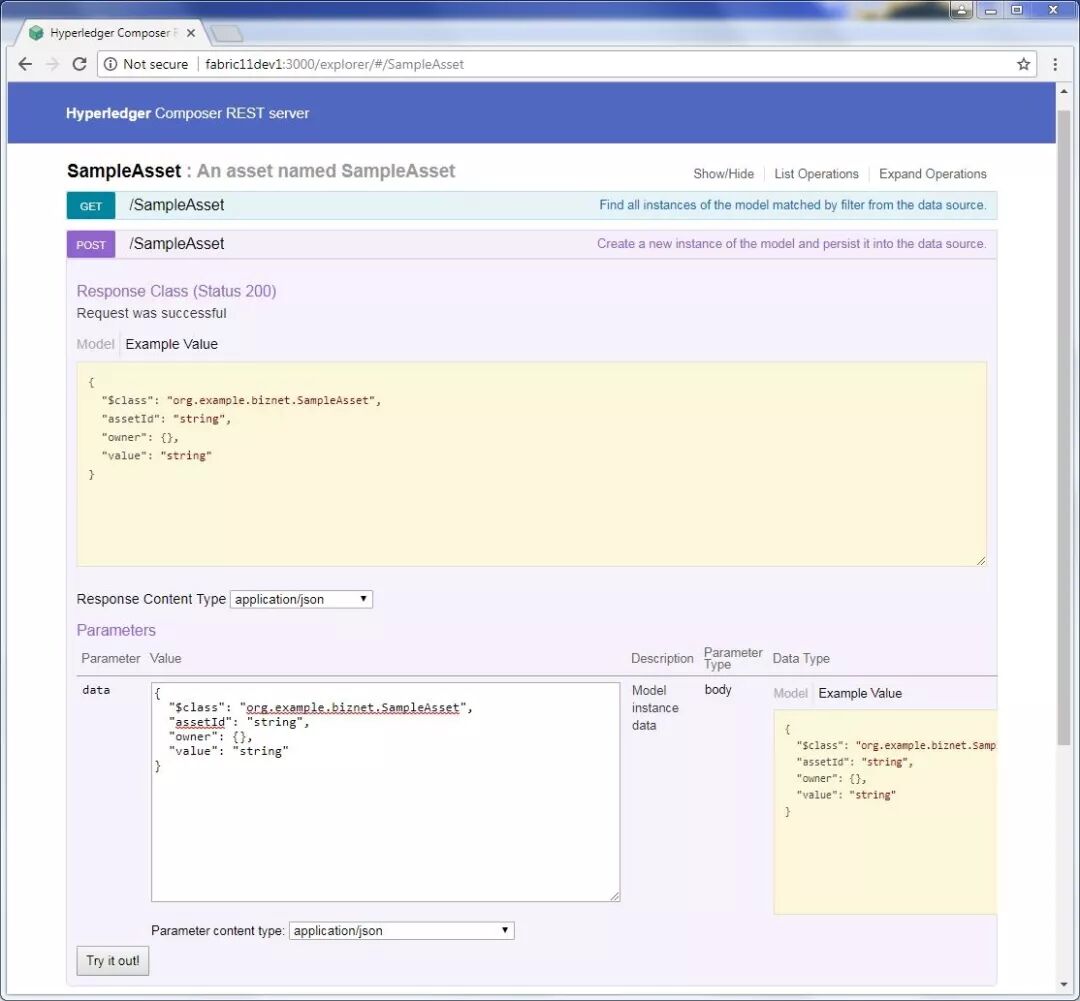Click the response example JSON box
Viewport: 1080px width, 1001px height.
[x=532, y=464]
